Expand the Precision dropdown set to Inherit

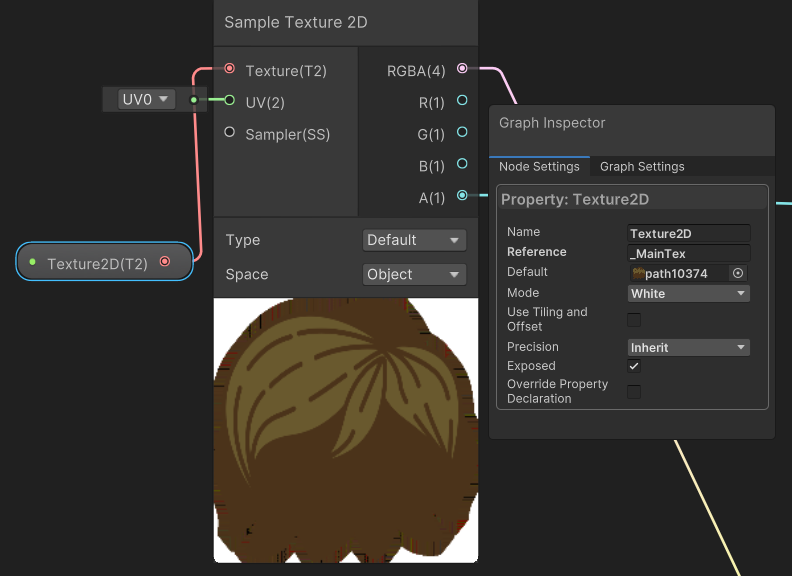688,348
